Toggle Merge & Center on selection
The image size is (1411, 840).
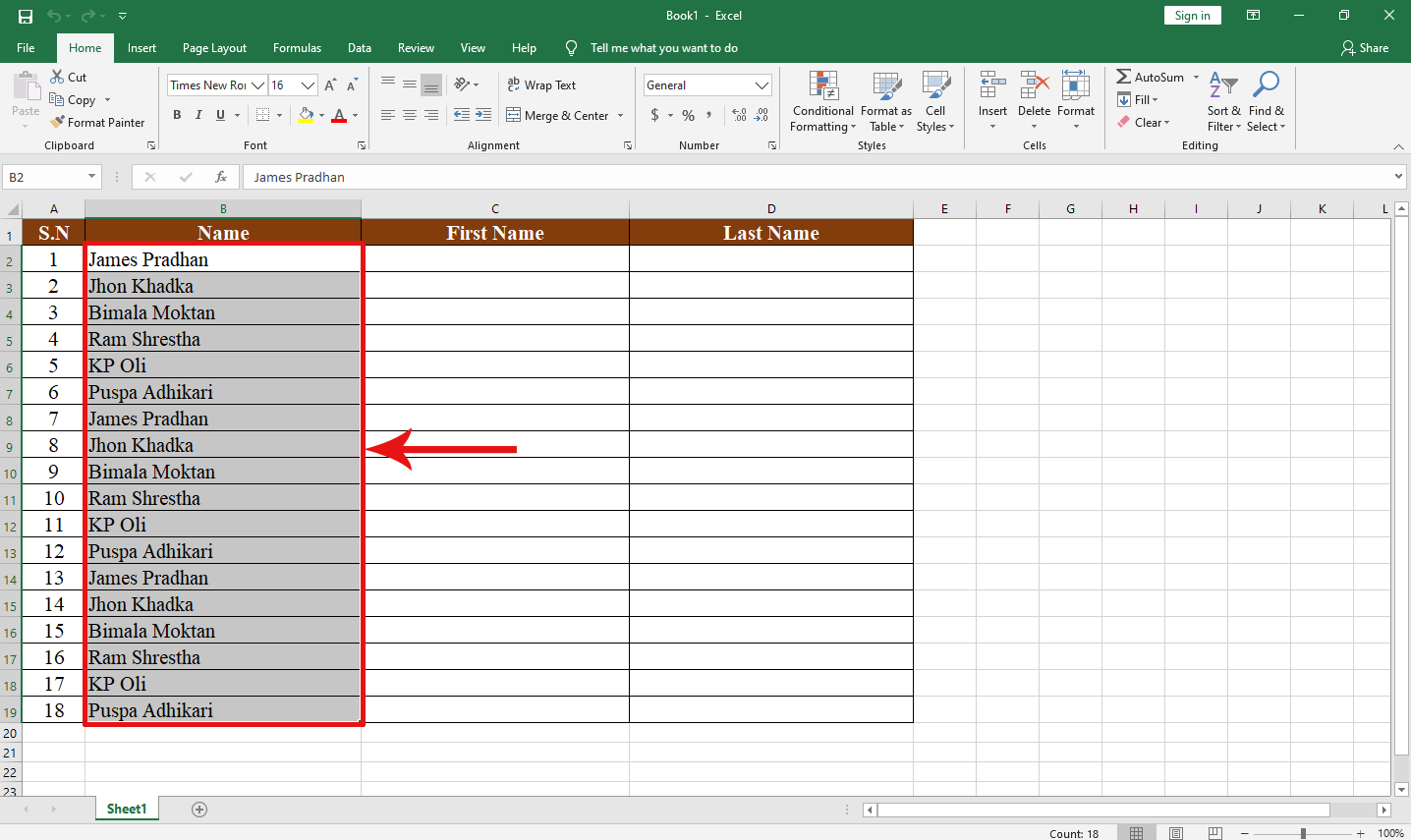(x=559, y=115)
